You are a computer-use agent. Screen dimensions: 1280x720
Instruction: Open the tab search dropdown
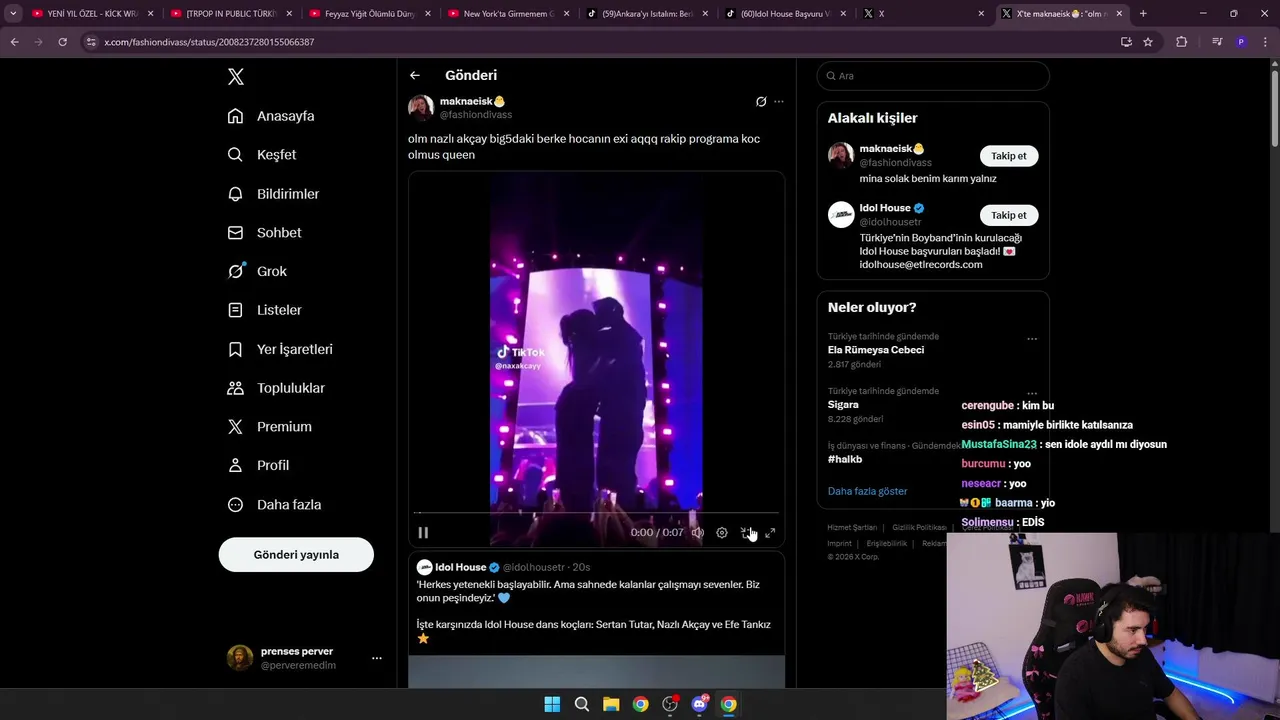coord(13,14)
